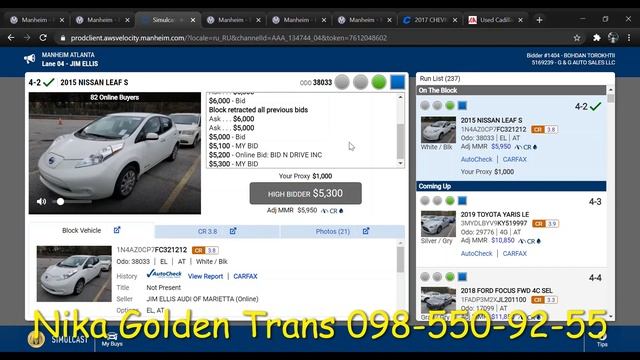This screenshot has width=640, height=360.
Task: Adjust the audio volume slider
Action: tap(72, 202)
